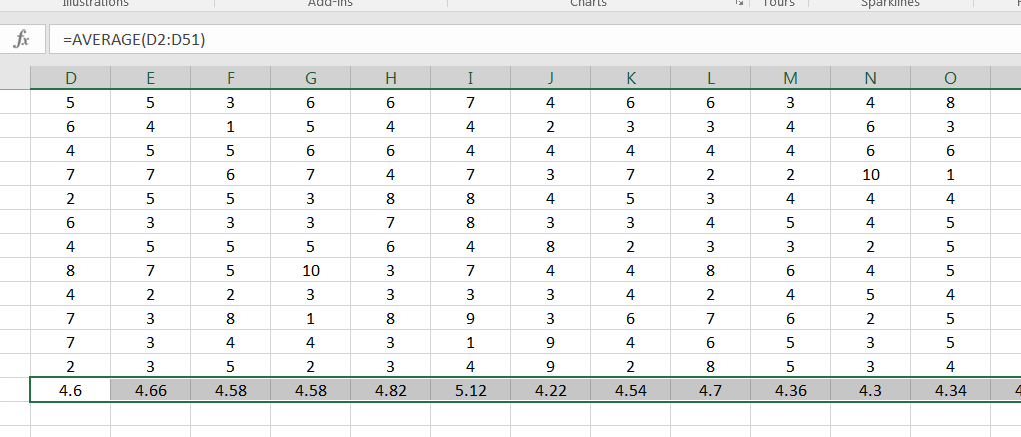The image size is (1021, 437).
Task: Click the average cell showing 4.22
Action: (x=550, y=390)
